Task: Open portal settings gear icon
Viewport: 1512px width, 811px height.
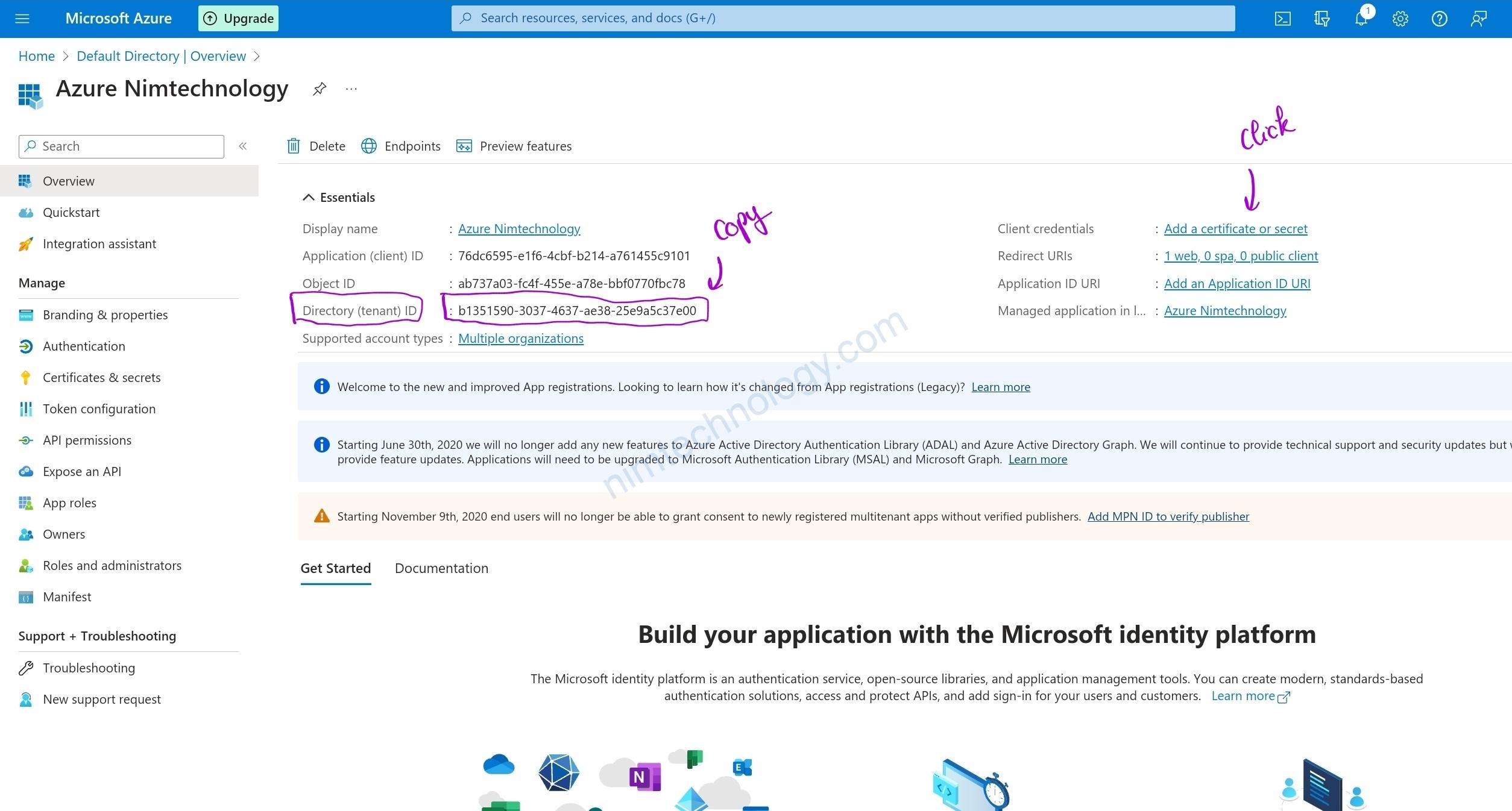Action: click(1400, 19)
